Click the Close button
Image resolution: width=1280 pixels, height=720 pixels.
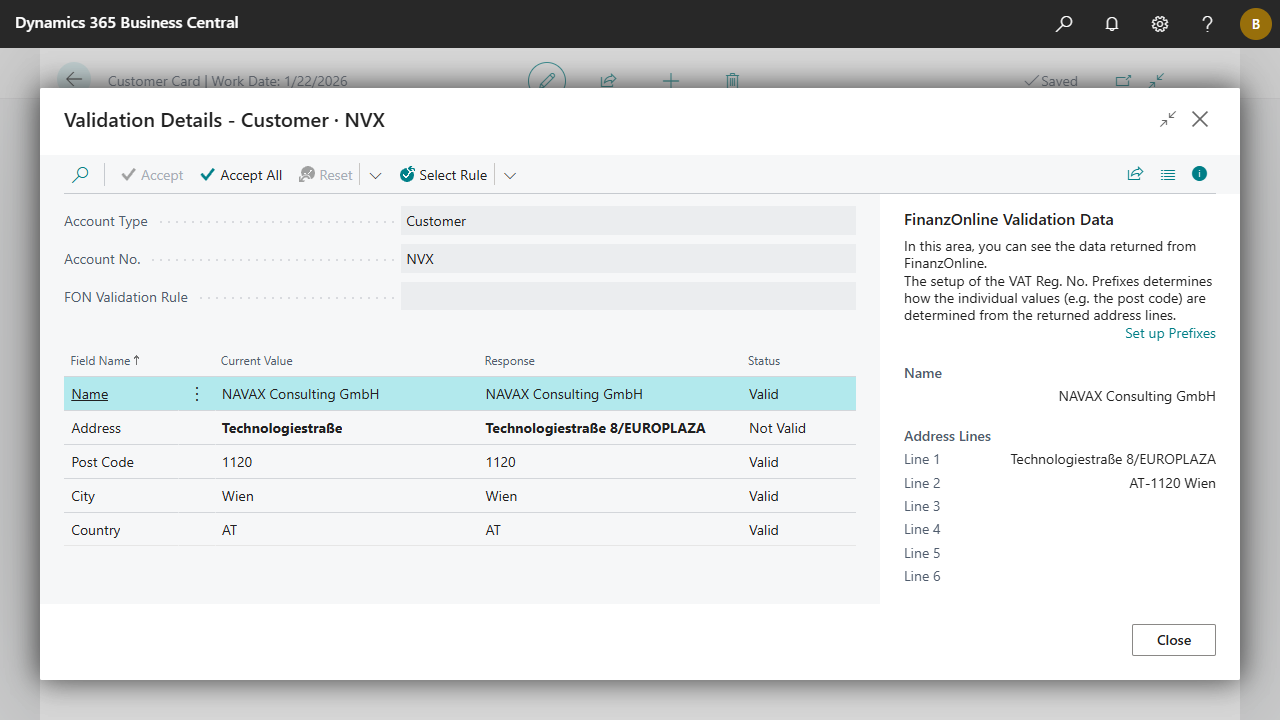1174,640
